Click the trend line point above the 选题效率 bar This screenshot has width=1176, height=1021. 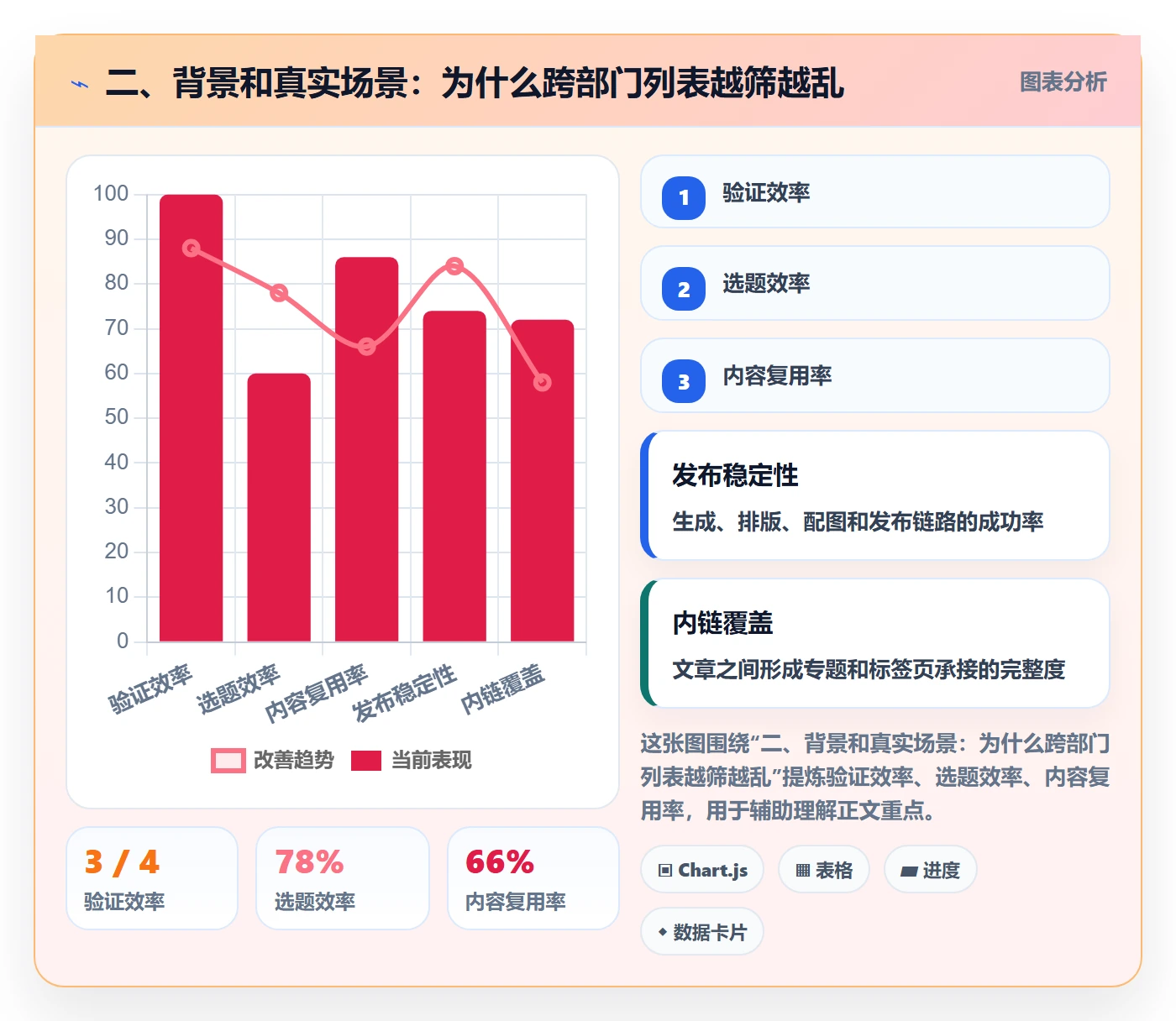[279, 293]
